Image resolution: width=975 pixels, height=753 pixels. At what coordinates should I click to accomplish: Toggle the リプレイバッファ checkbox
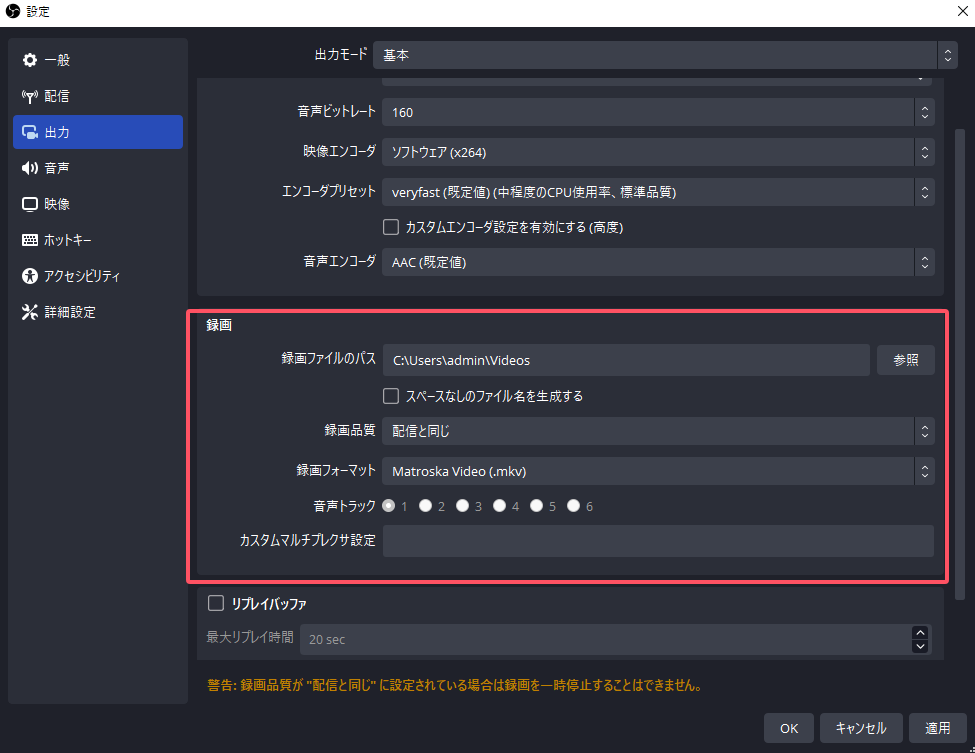point(215,603)
